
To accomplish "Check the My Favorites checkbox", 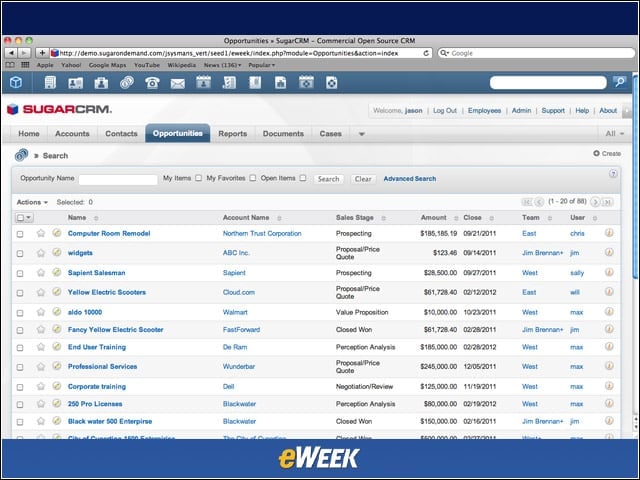I will coord(253,178).
